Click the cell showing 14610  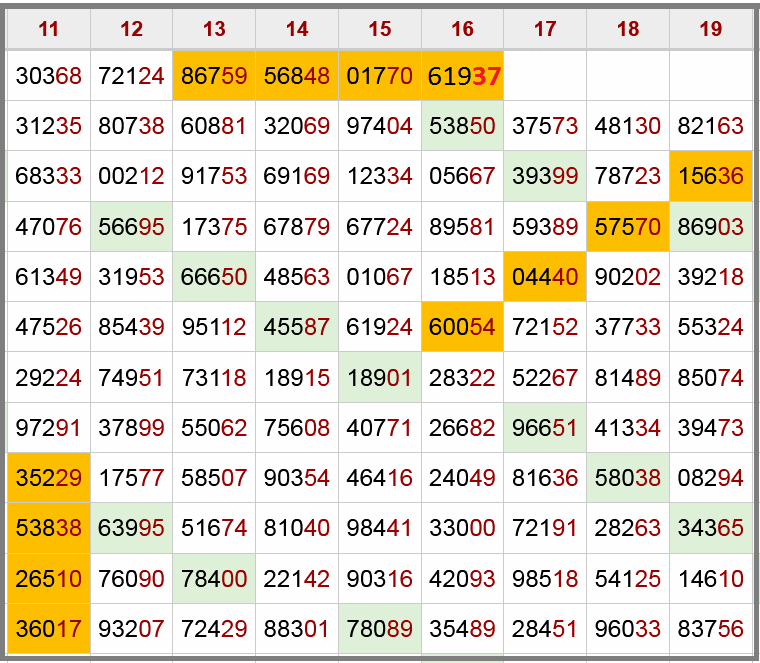click(x=711, y=578)
